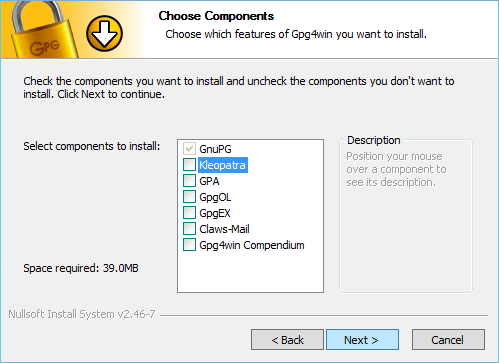Tick the GpgEX checkbox

(x=189, y=213)
